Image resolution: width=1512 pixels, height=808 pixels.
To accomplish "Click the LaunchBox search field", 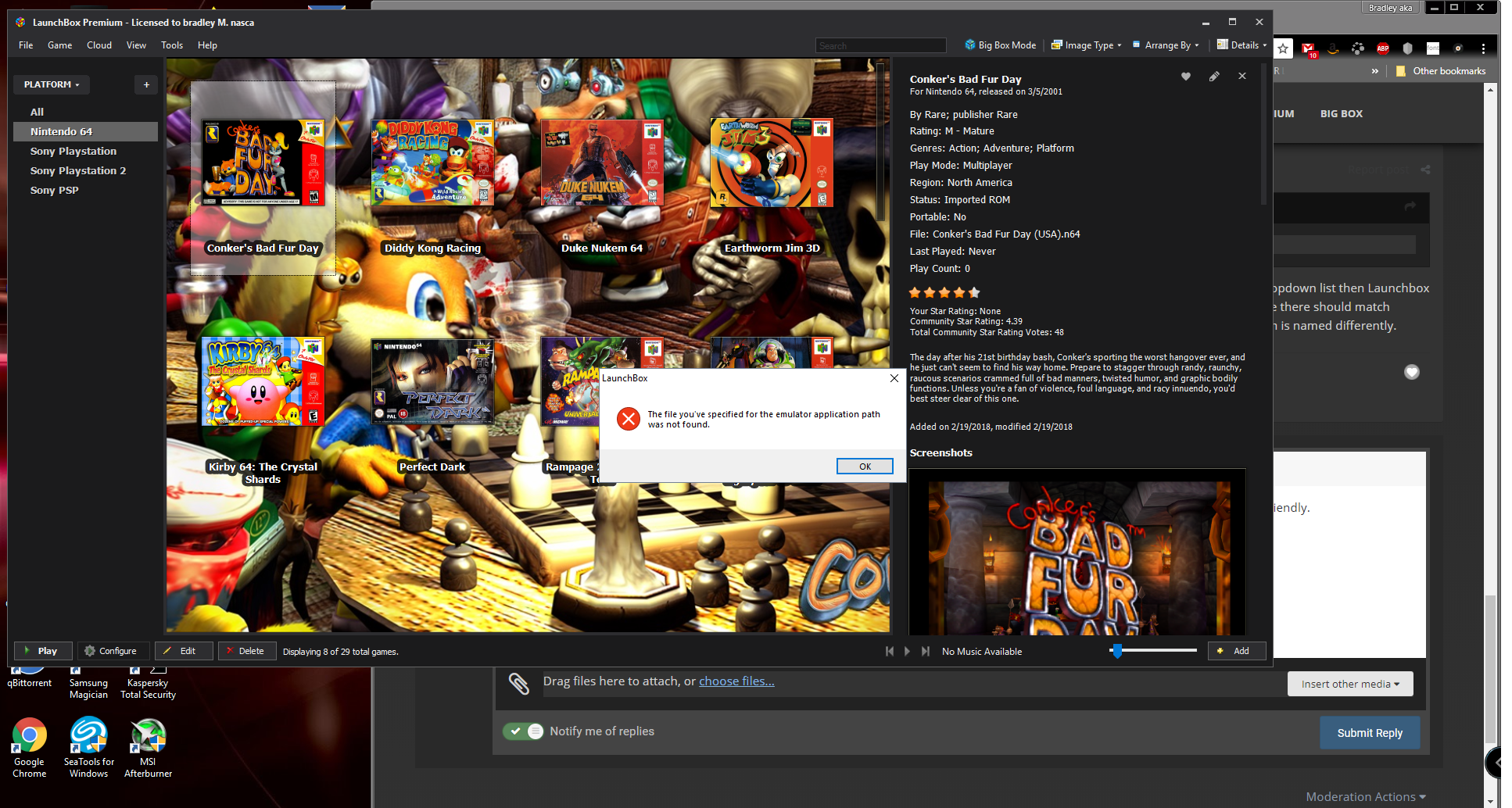I will pyautogui.click(x=880, y=46).
